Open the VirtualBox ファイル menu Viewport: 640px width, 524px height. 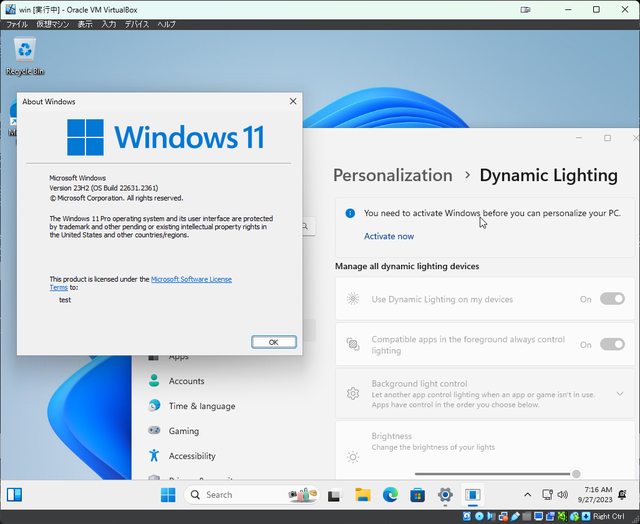click(x=17, y=23)
